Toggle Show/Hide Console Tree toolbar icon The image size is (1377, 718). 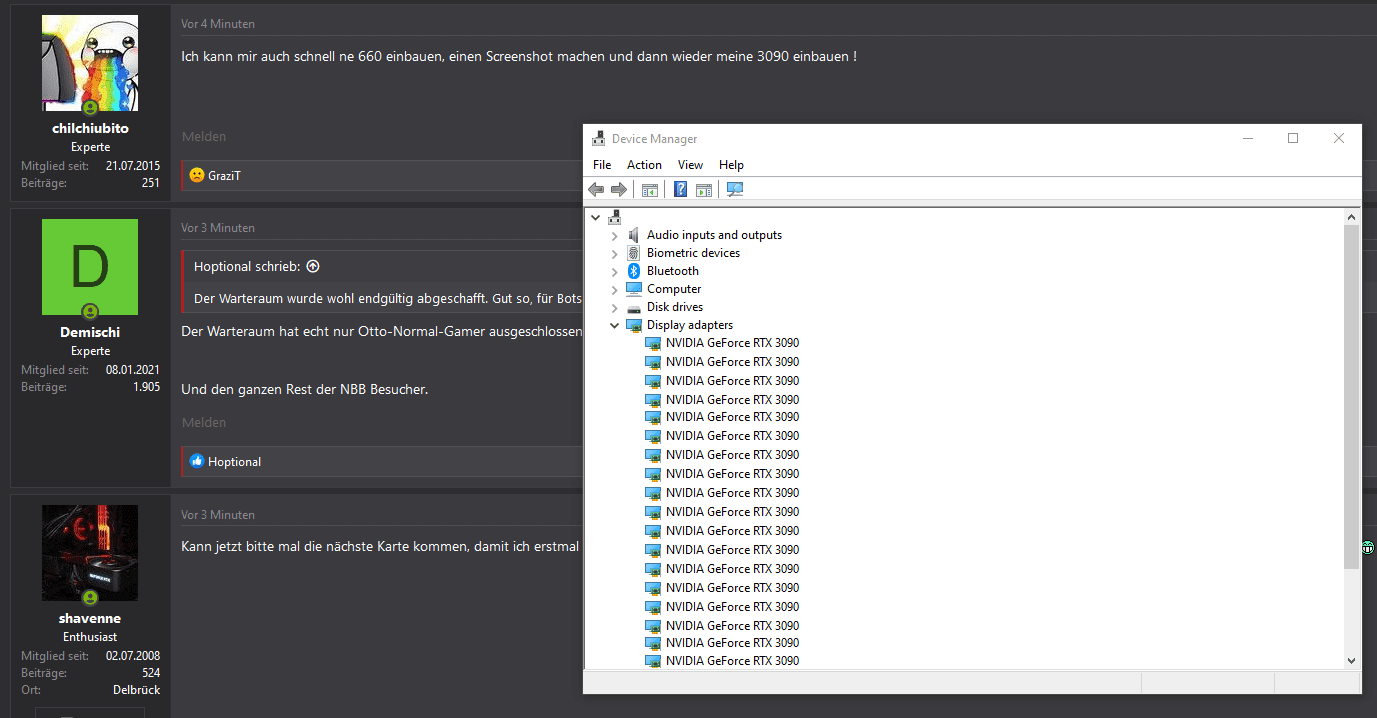[x=650, y=189]
